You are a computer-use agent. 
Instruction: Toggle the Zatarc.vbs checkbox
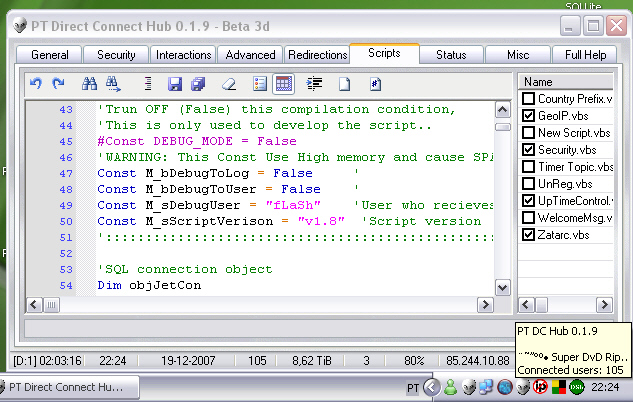pos(528,235)
